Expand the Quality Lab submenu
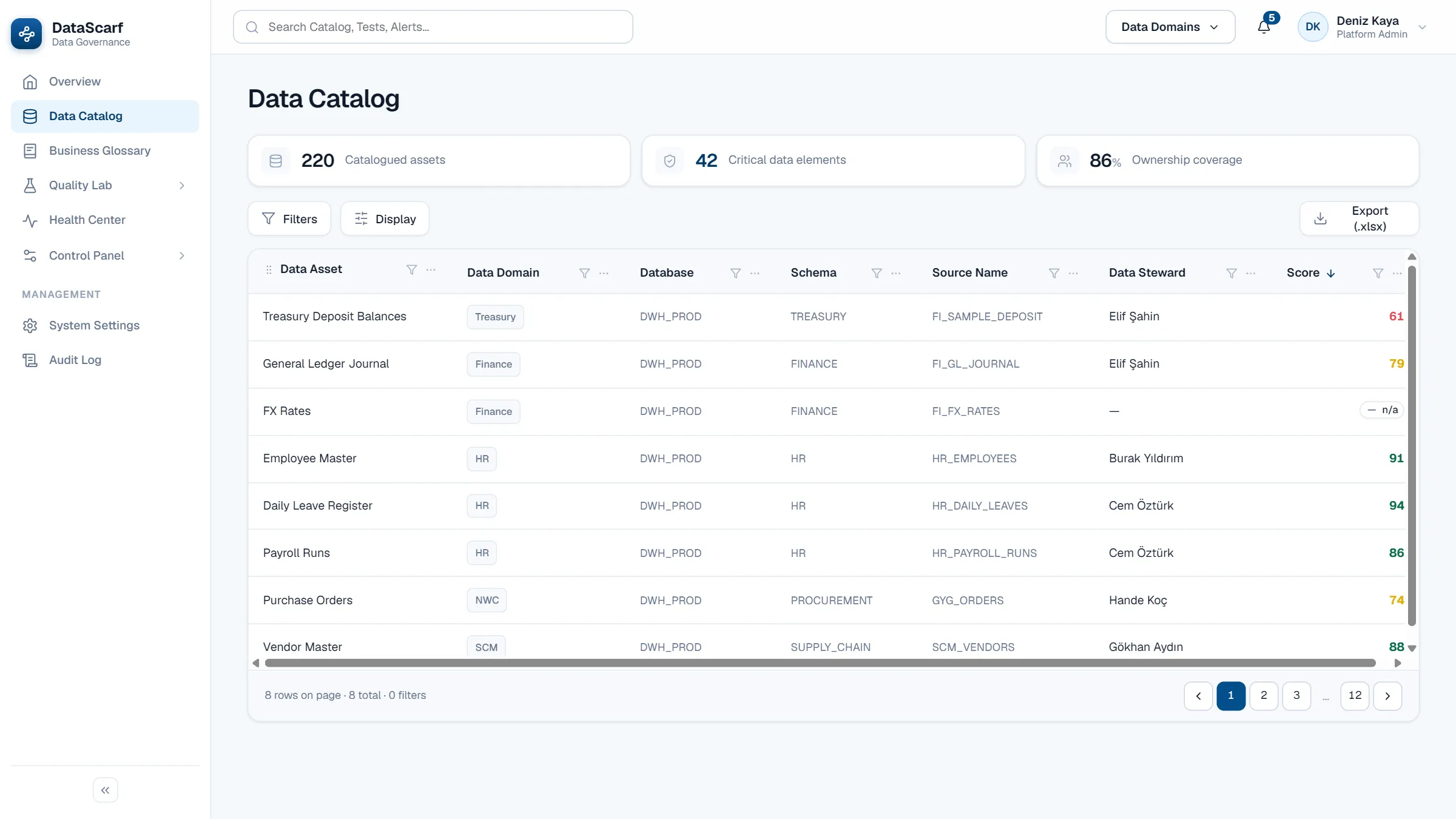This screenshot has width=1456, height=819. pyautogui.click(x=181, y=186)
